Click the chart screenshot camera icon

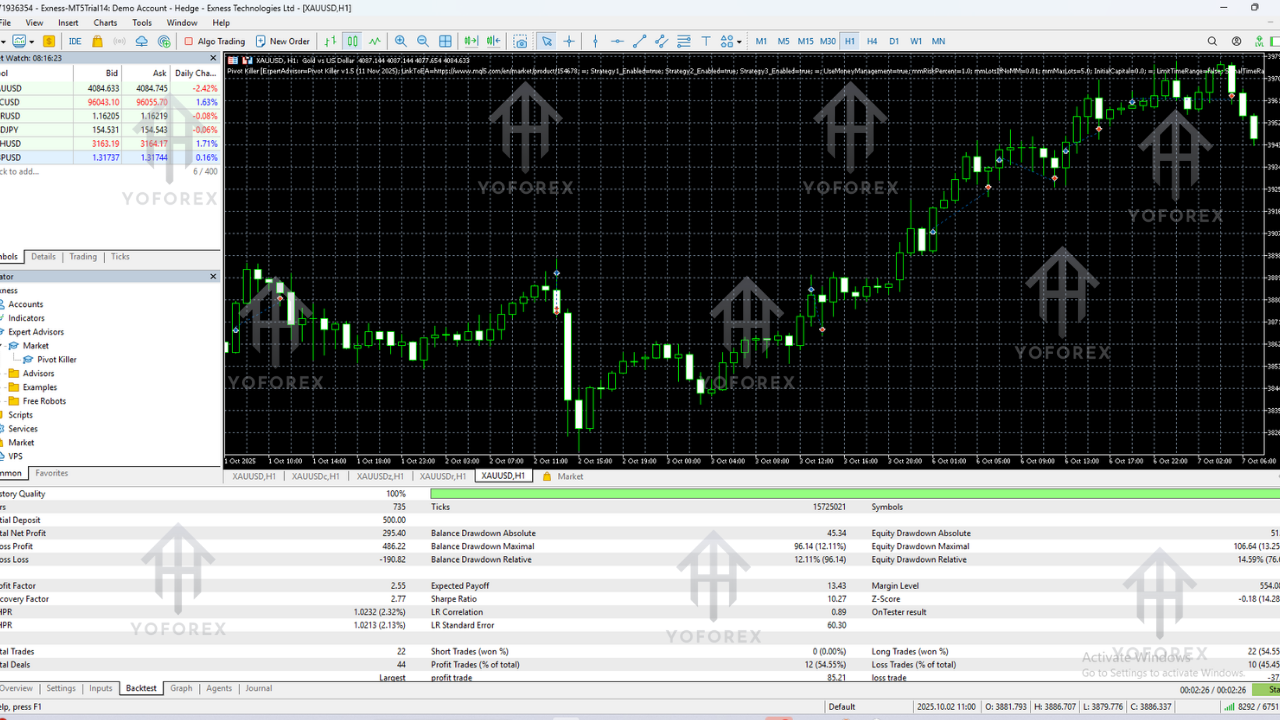click(x=520, y=41)
